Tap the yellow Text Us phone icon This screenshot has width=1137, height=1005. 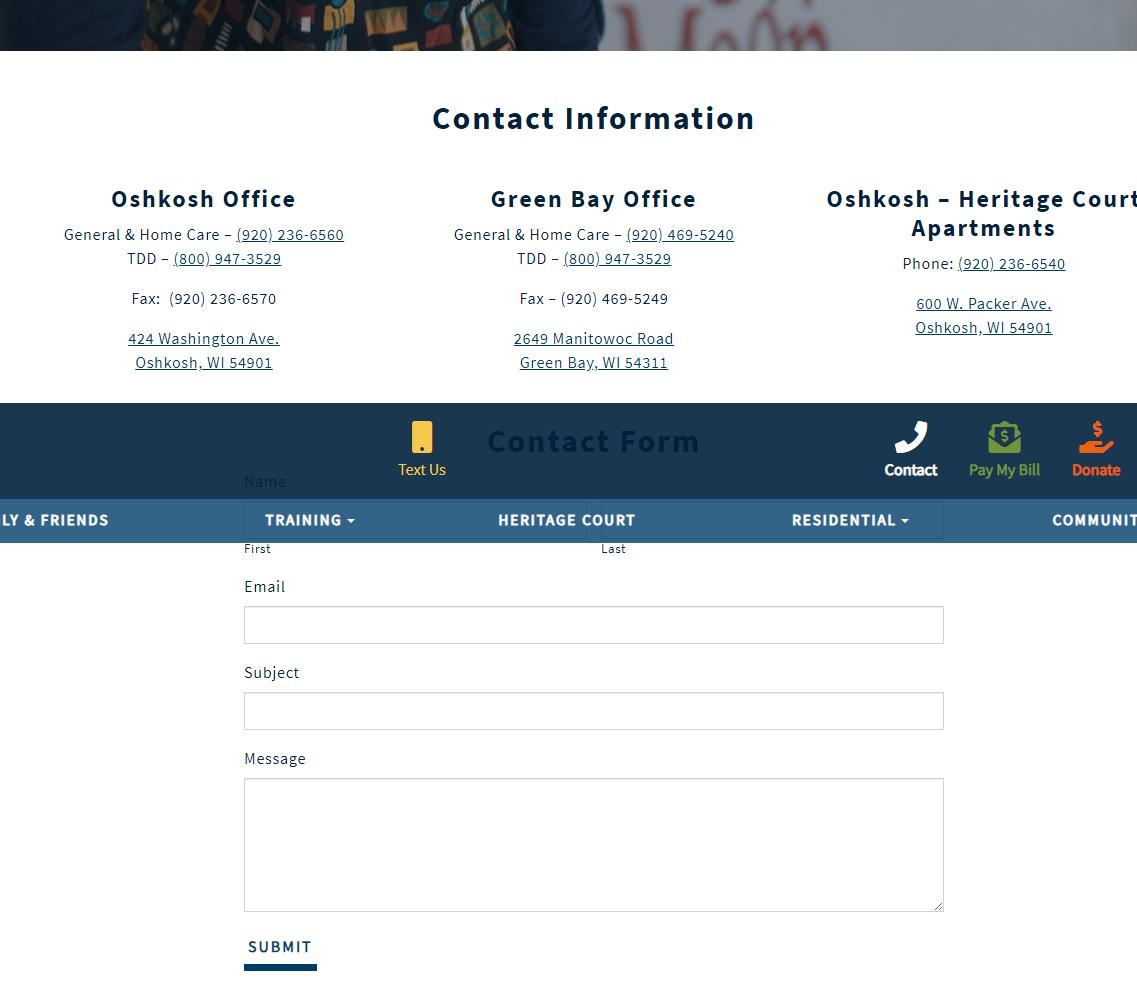pos(422,437)
